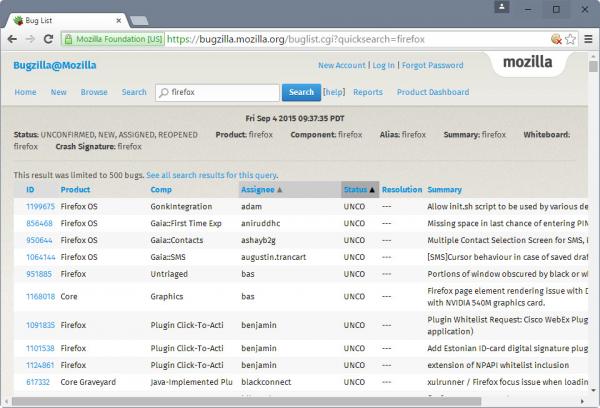Sort by the Summary column header
Screen dimensions: 600x408
tap(445, 189)
